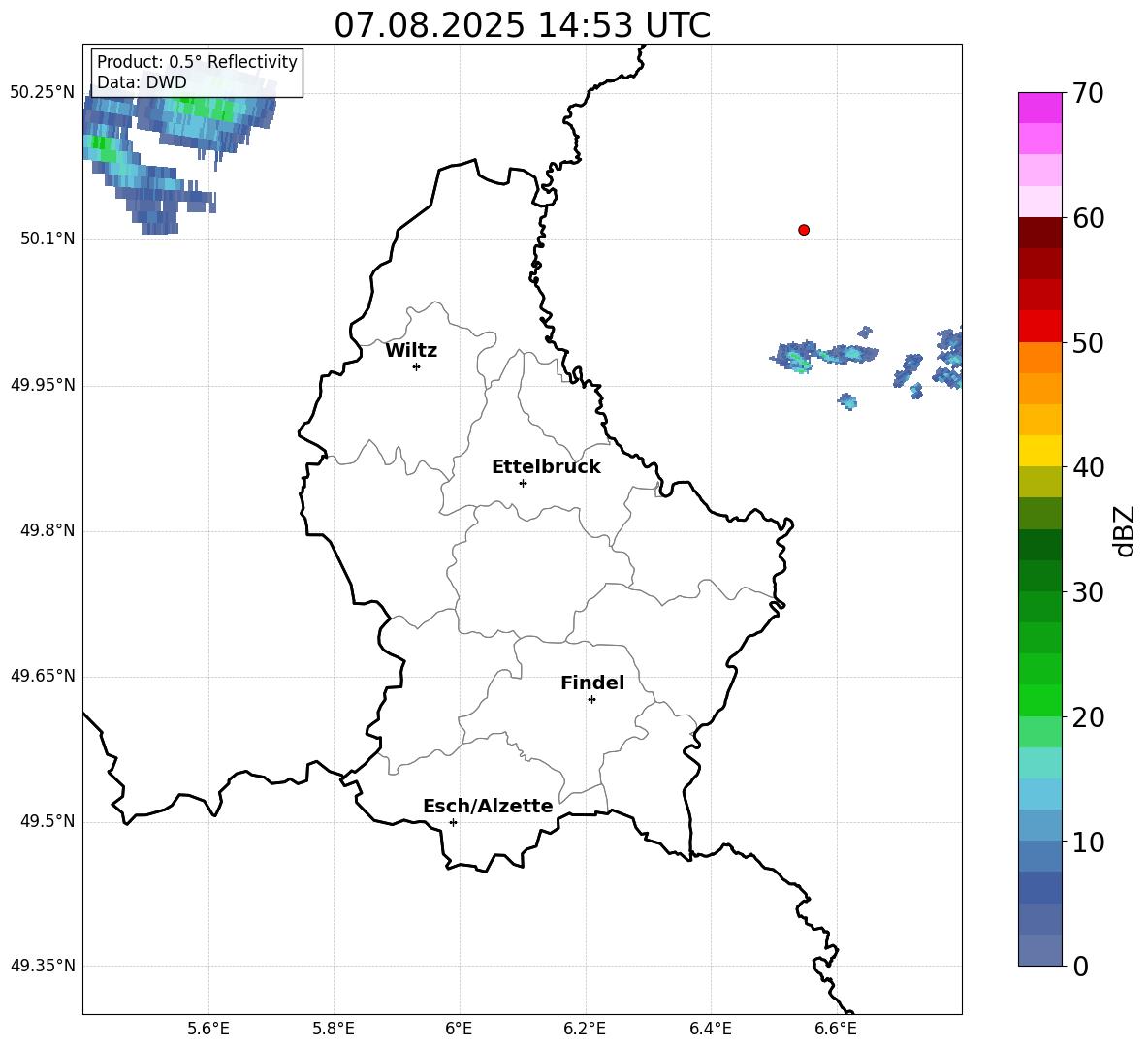1148x1048 pixels.
Task: Click the 6.6°E longitude label
Action: pos(836,1029)
